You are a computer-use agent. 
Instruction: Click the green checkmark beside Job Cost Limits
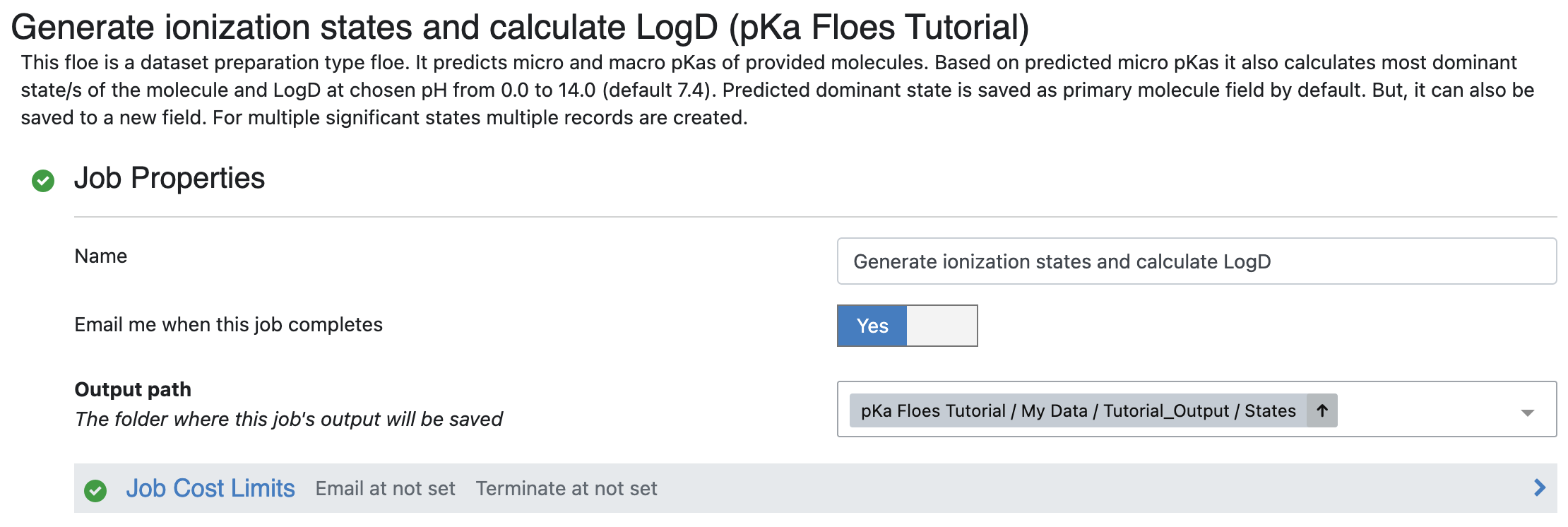coord(95,490)
